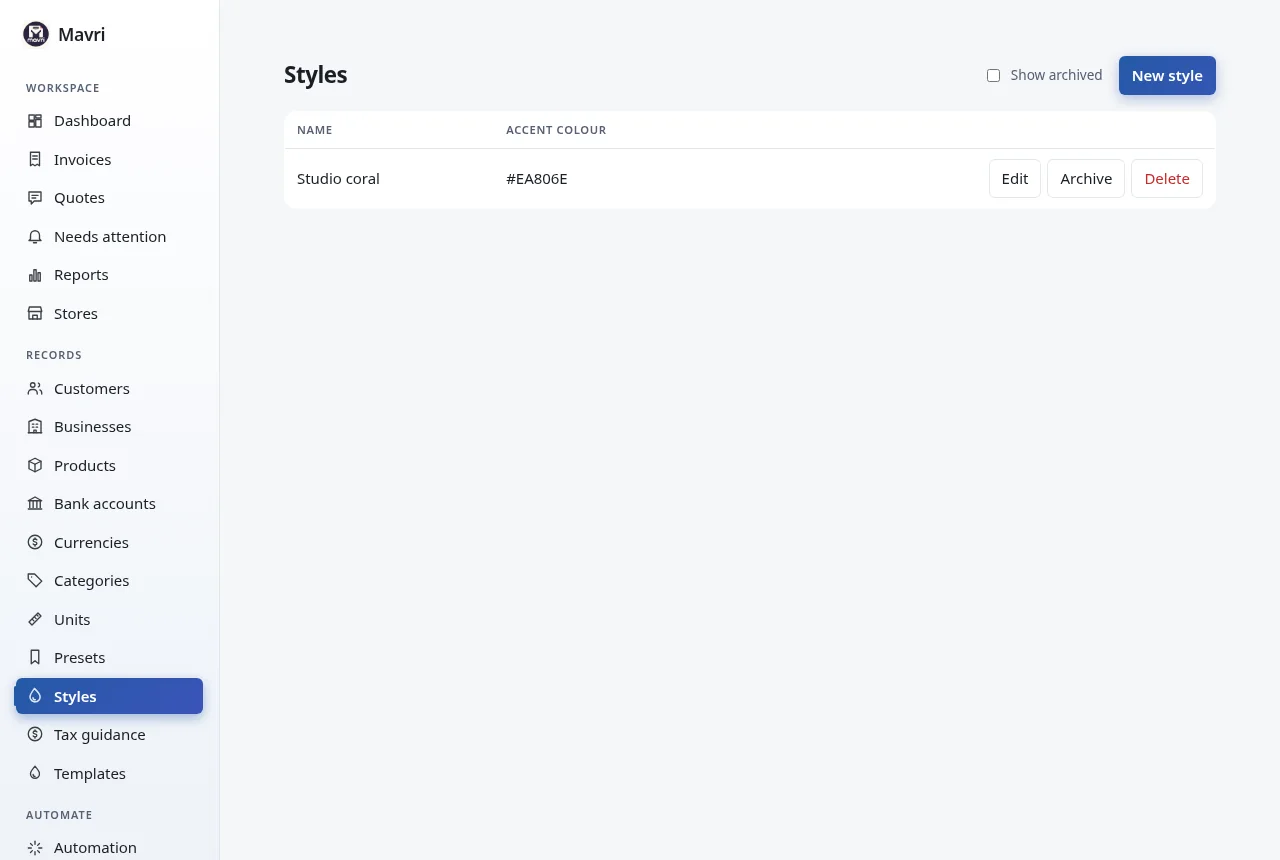Go to Invoices in sidebar
1280x860 pixels.
pyautogui.click(x=109, y=159)
